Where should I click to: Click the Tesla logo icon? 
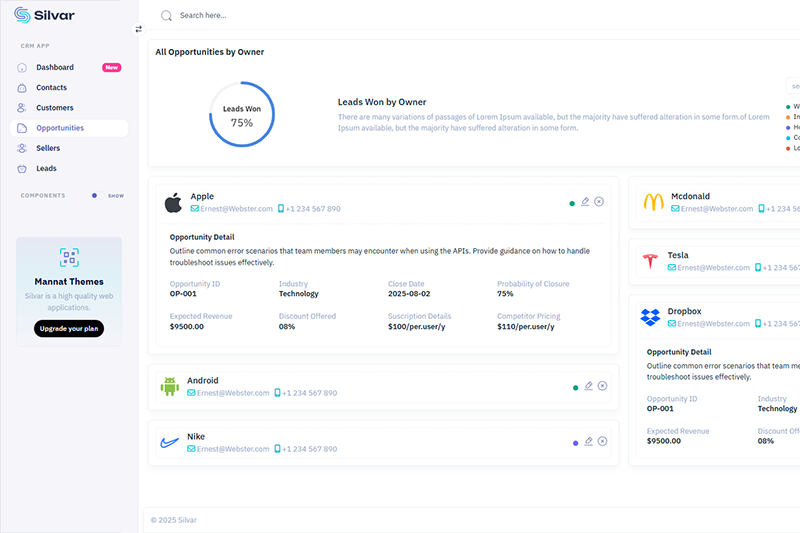click(651, 261)
